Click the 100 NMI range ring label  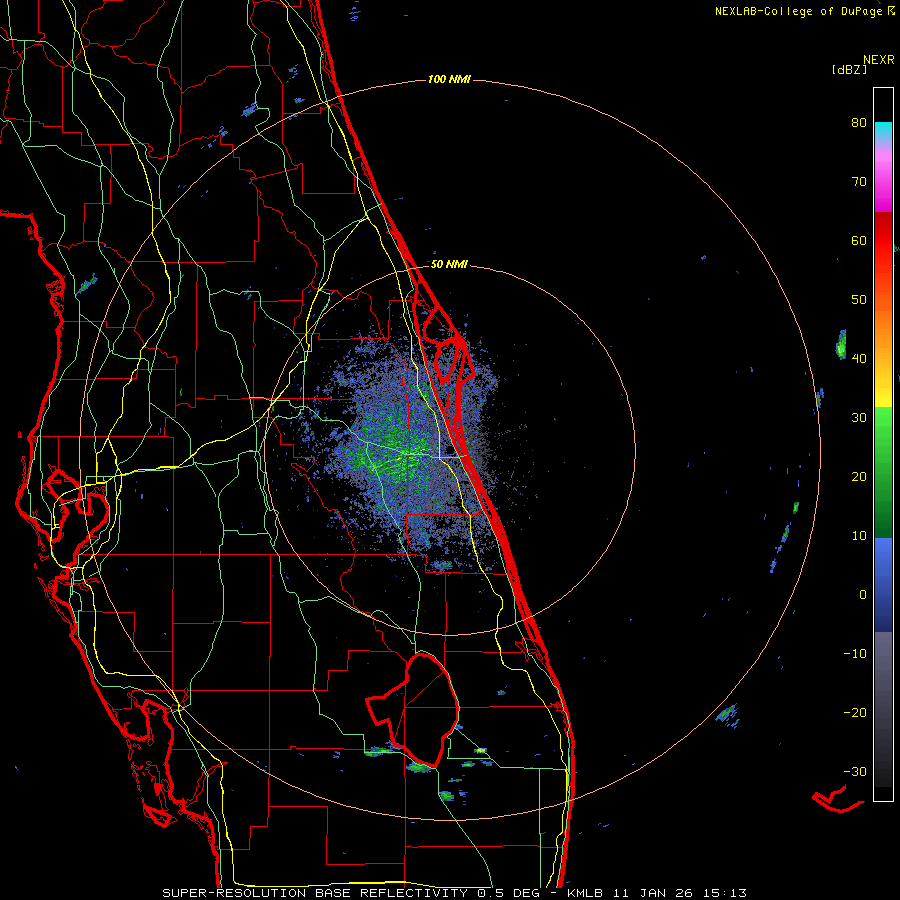[x=449, y=79]
